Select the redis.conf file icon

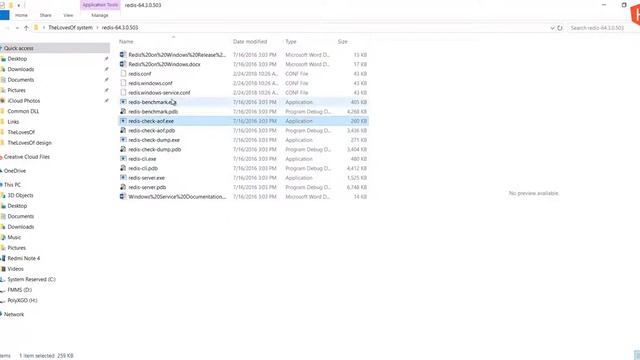(123, 73)
